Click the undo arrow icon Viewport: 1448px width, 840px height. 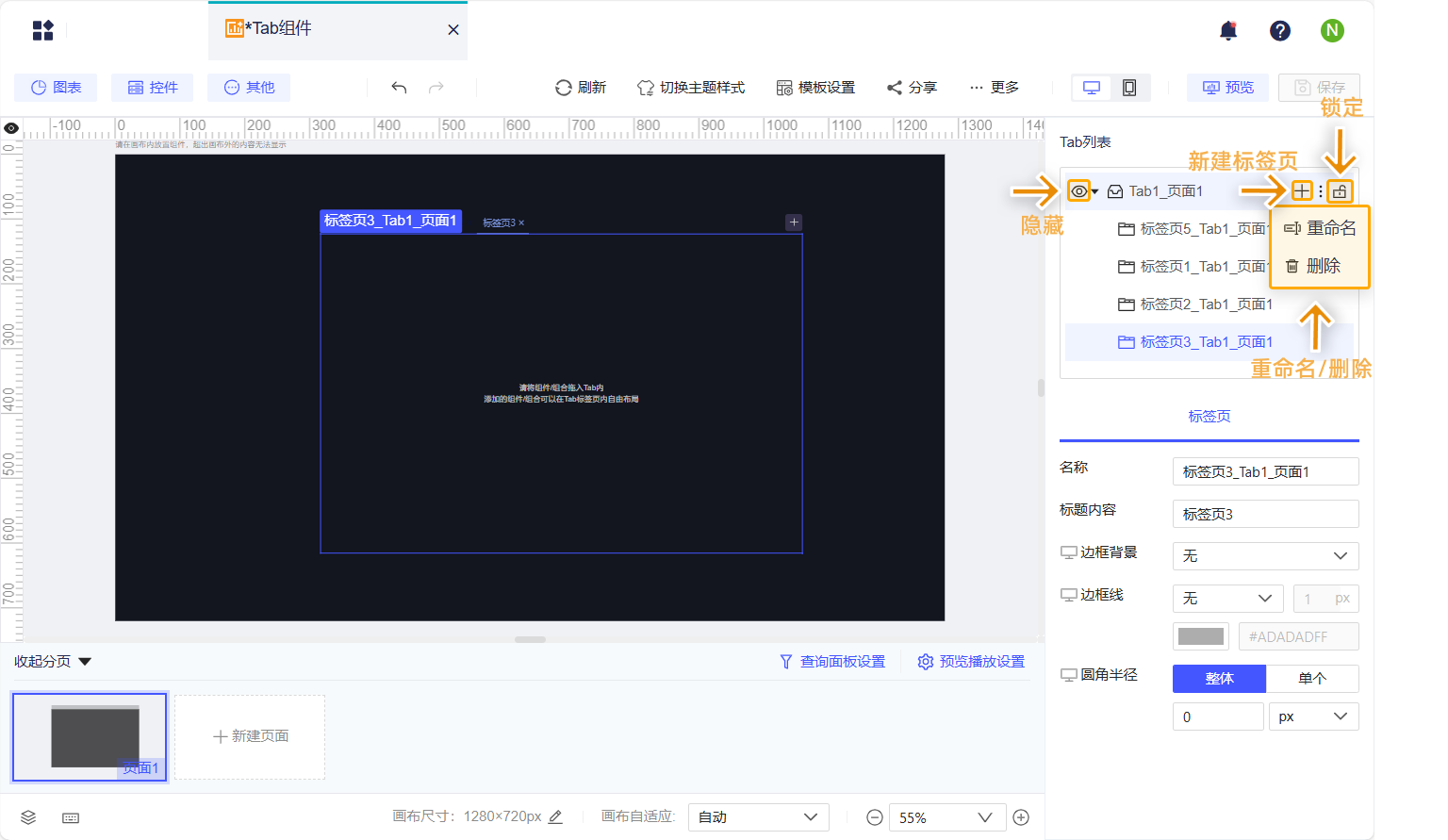399,88
